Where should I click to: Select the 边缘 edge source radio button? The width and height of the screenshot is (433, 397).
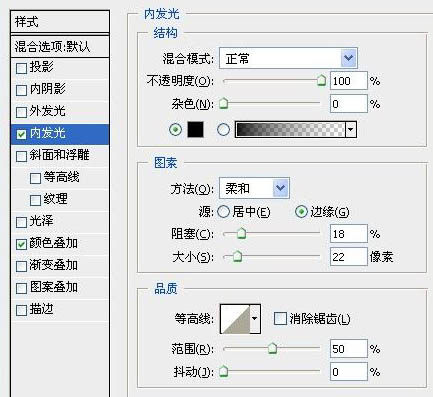point(301,212)
